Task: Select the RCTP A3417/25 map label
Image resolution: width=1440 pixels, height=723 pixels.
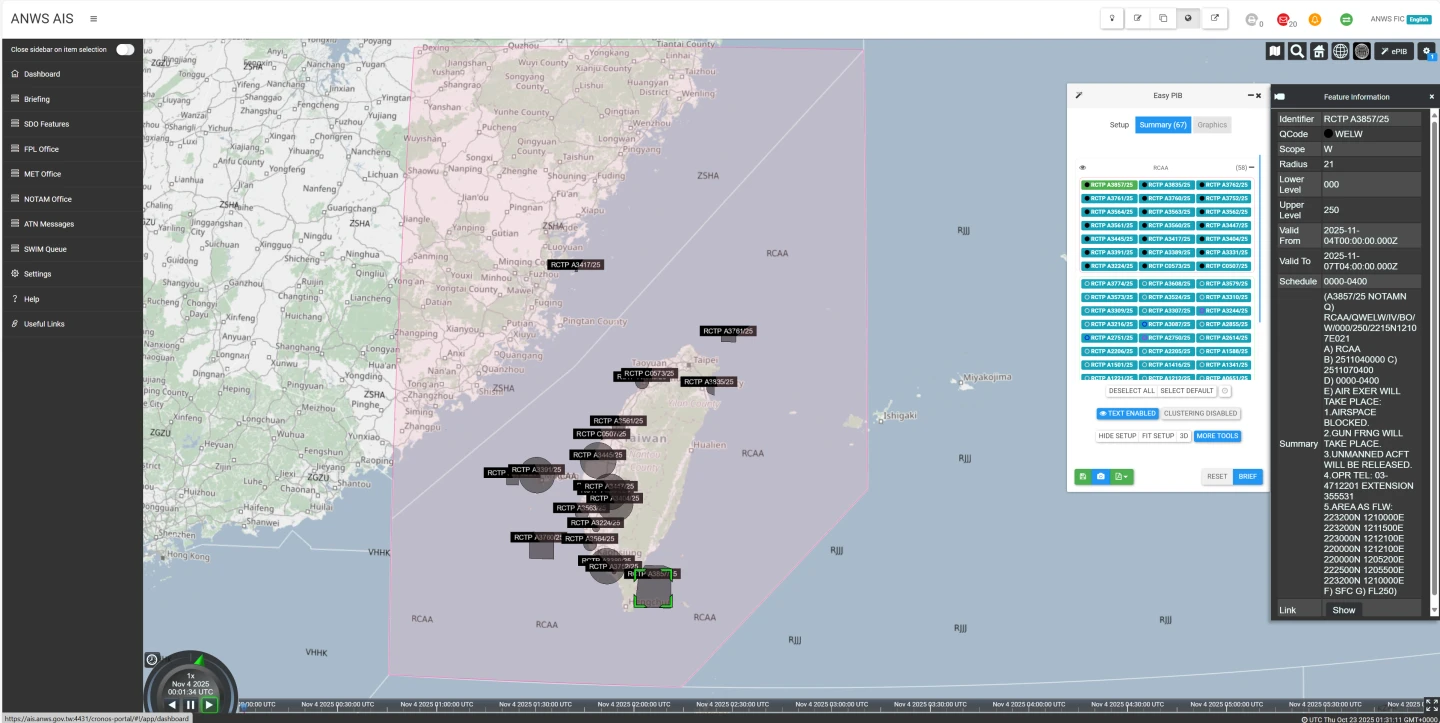Action: [575, 265]
